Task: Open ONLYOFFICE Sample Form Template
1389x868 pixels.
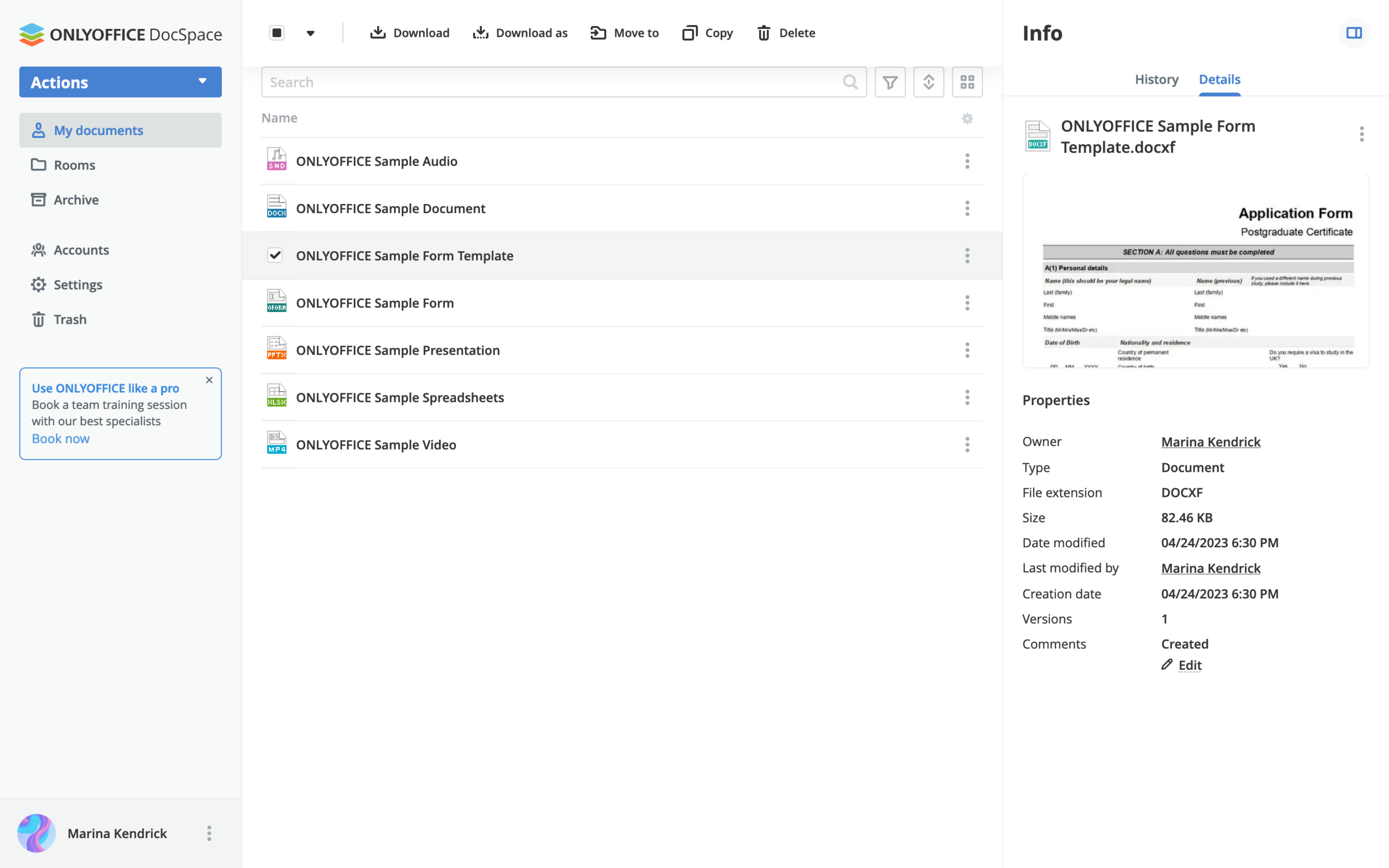Action: tap(405, 256)
